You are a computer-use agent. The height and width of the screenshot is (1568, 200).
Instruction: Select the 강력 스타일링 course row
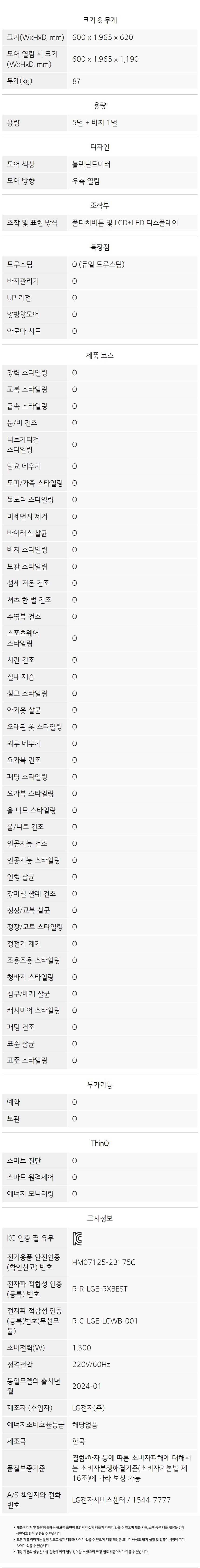pyautogui.click(x=100, y=372)
